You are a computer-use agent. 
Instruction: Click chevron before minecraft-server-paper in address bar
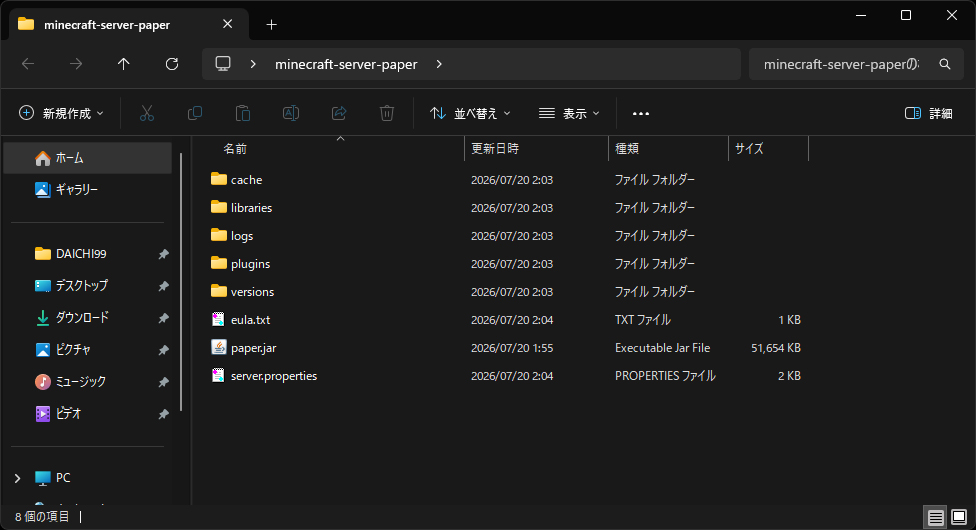(x=253, y=64)
